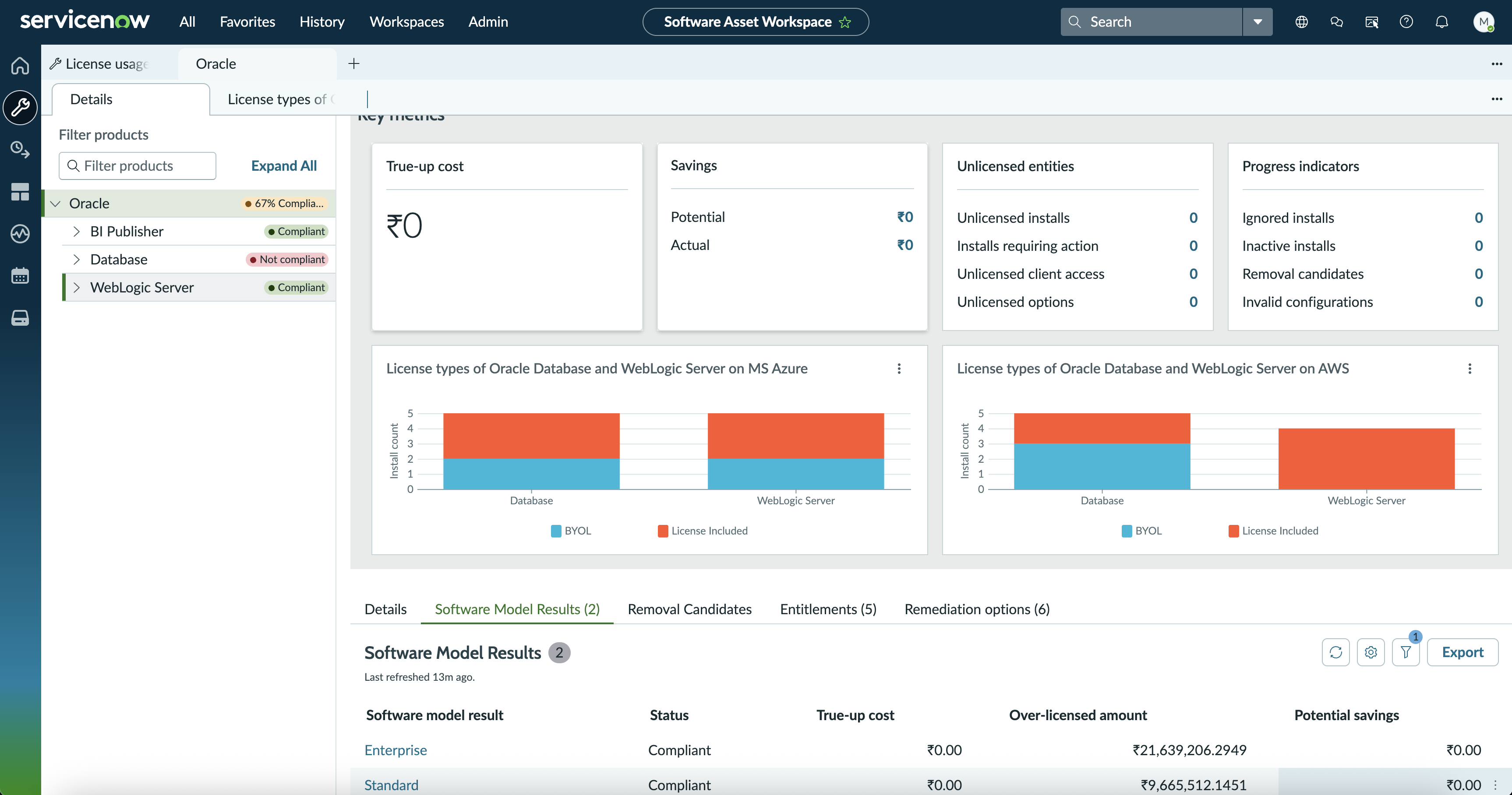Click the ServiceNow logo
The height and width of the screenshot is (795, 1512).
[x=85, y=21]
